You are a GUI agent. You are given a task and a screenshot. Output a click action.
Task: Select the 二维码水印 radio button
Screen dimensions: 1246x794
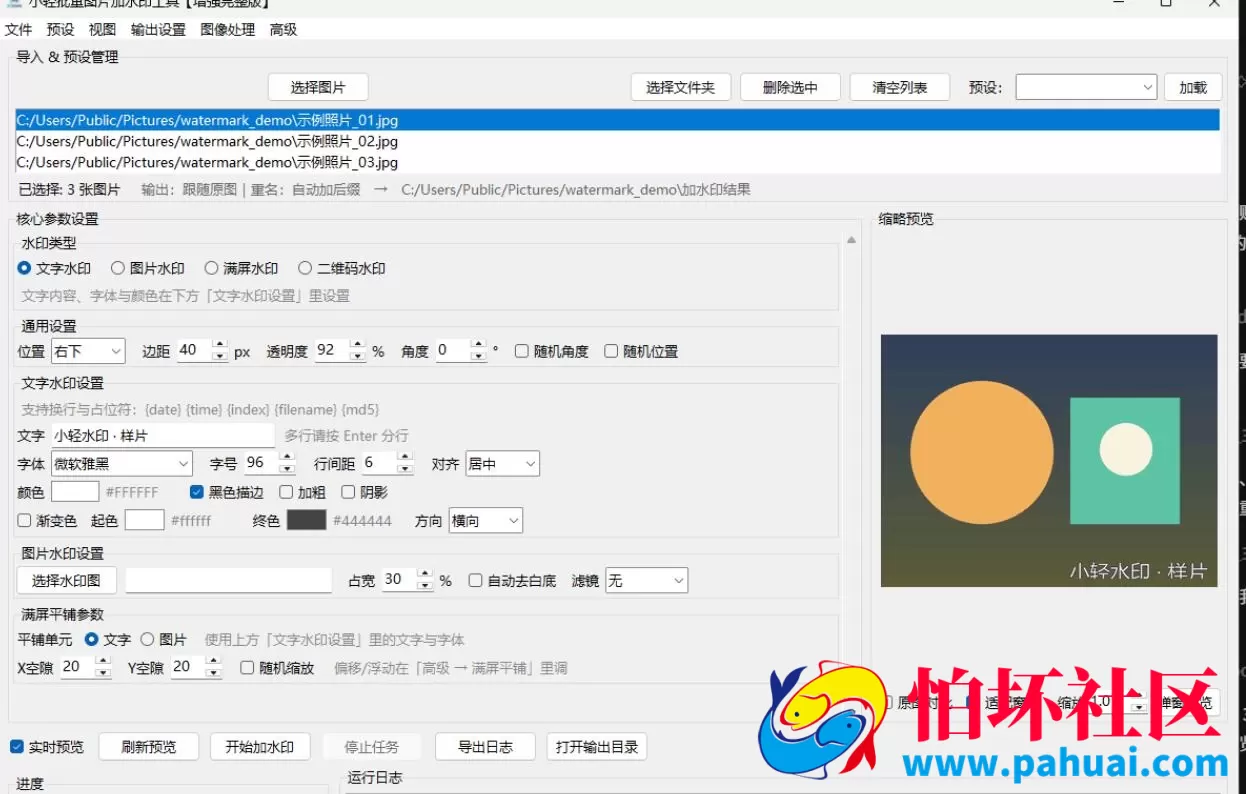pyautogui.click(x=342, y=268)
